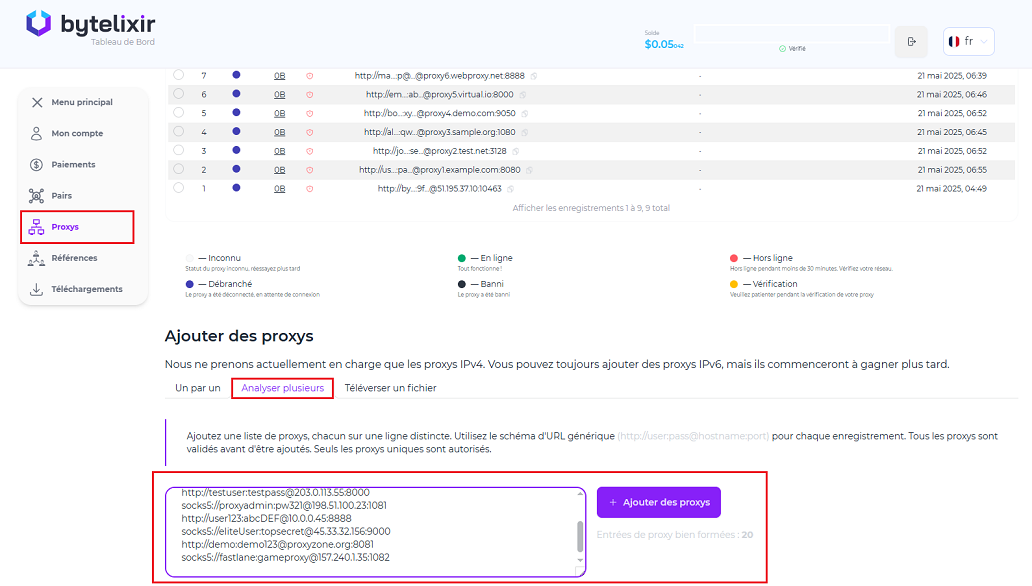Image resolution: width=1032 pixels, height=586 pixels.
Task: Click red shield icon in row 7
Action: (309, 76)
